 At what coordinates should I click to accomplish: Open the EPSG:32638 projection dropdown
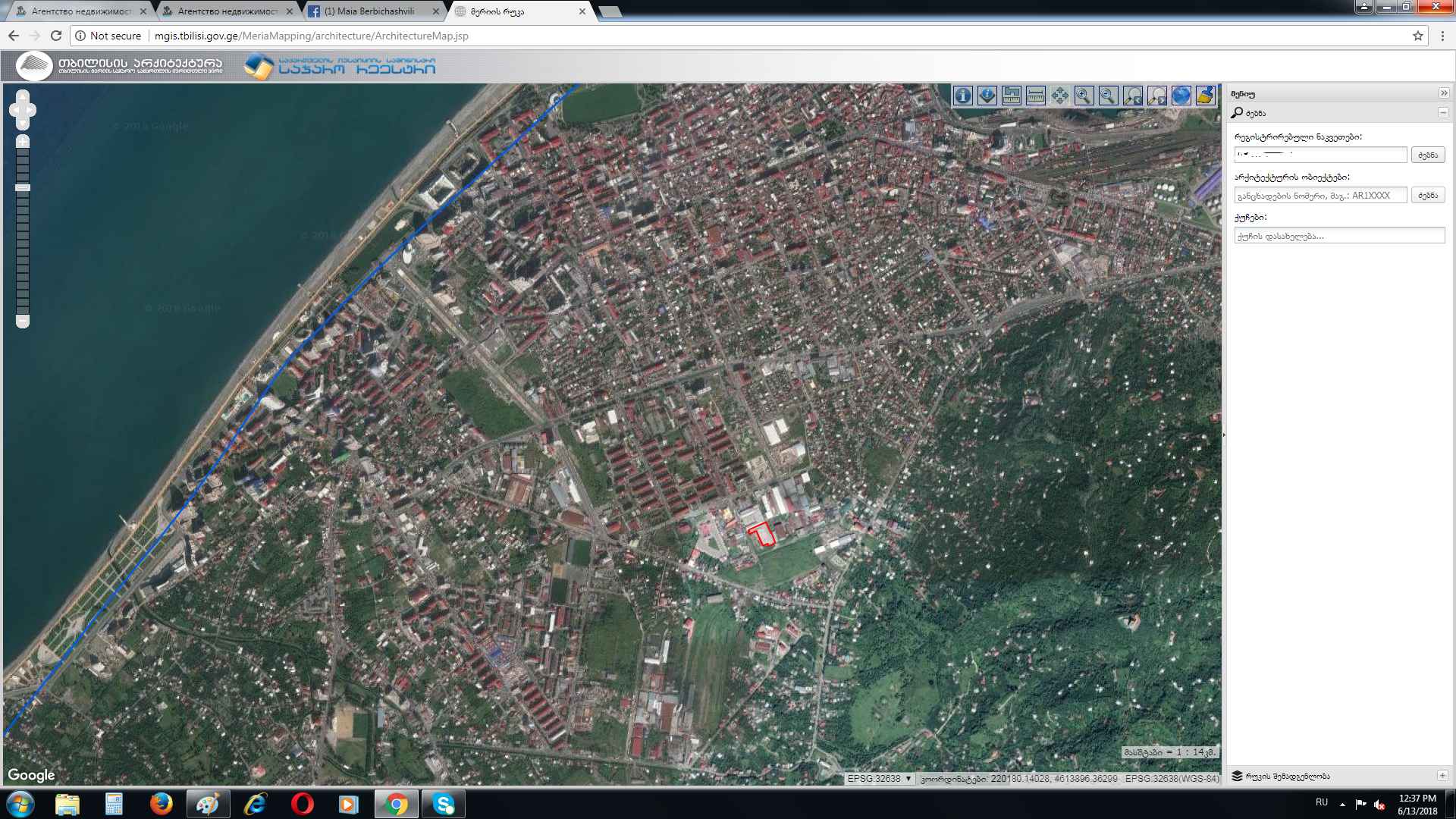pos(879,779)
